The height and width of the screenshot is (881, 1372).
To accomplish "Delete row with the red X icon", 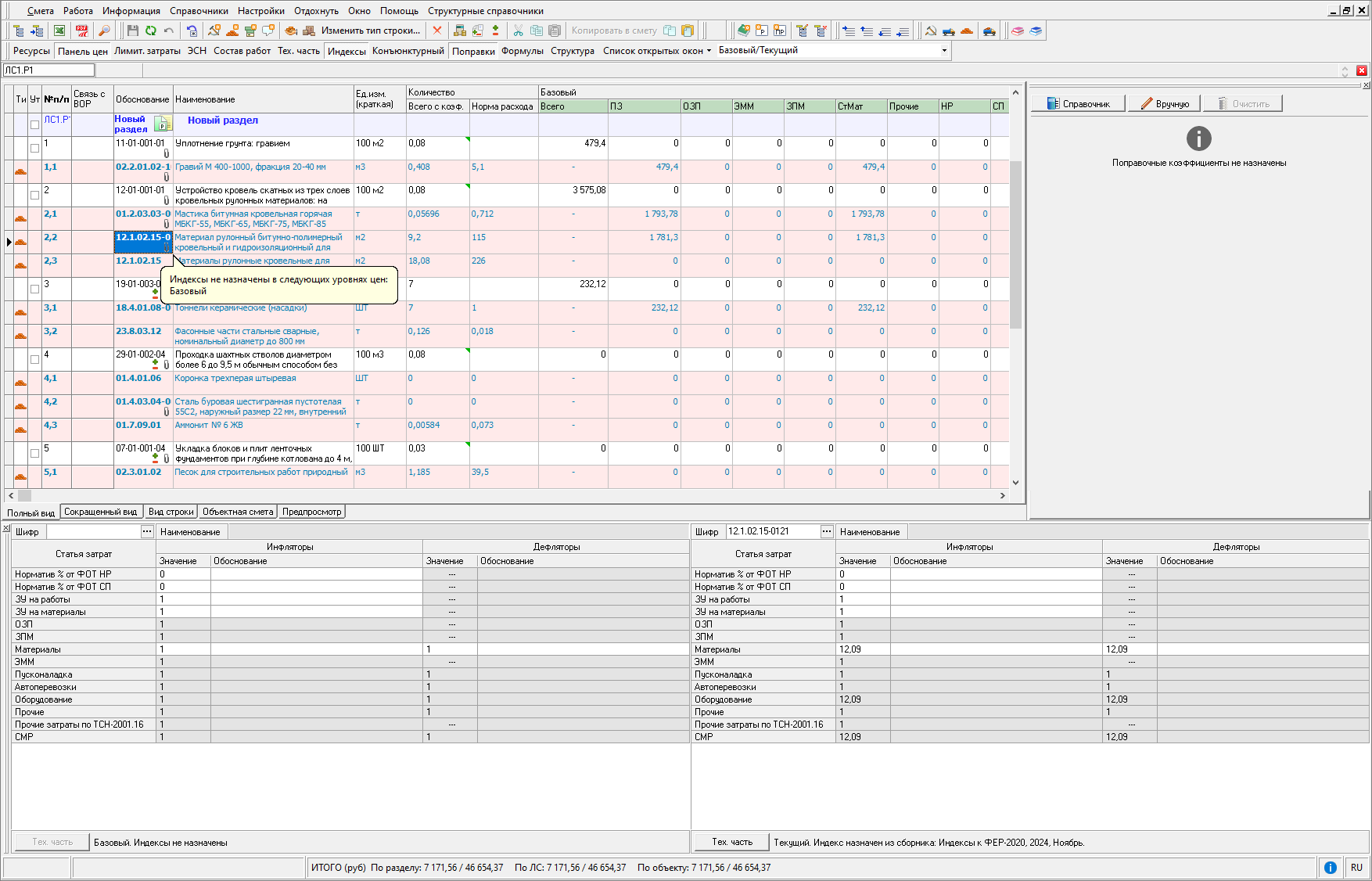I will pyautogui.click(x=437, y=31).
